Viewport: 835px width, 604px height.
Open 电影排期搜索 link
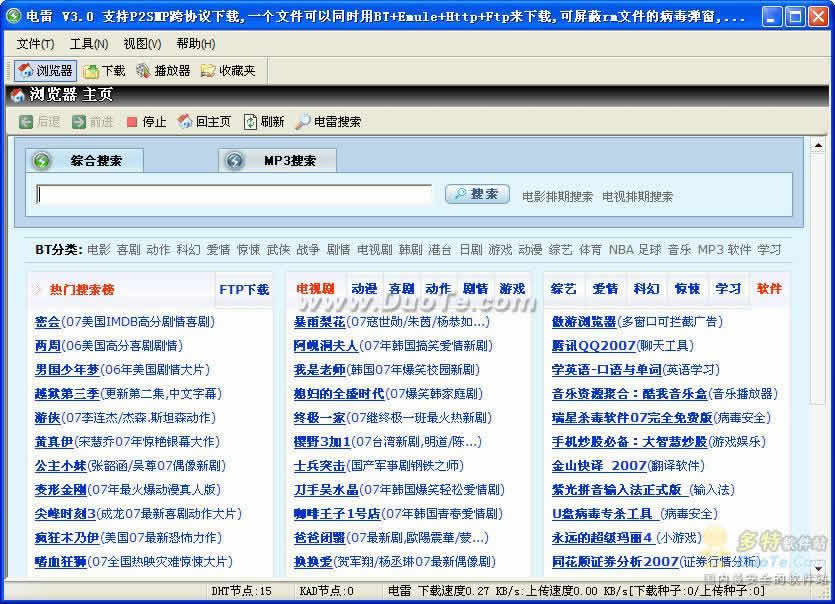558,197
